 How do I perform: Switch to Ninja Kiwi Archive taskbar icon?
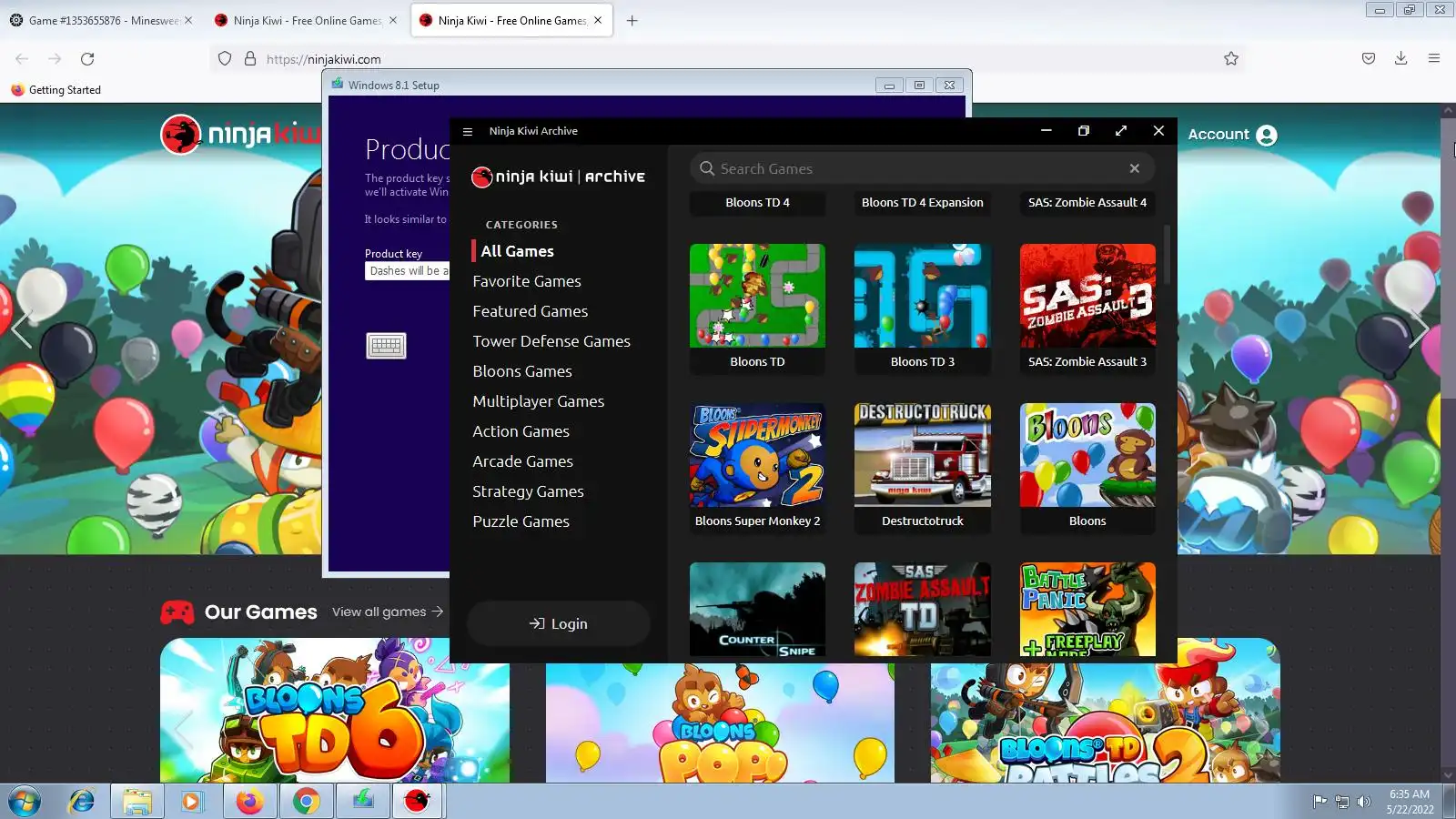pos(418,802)
